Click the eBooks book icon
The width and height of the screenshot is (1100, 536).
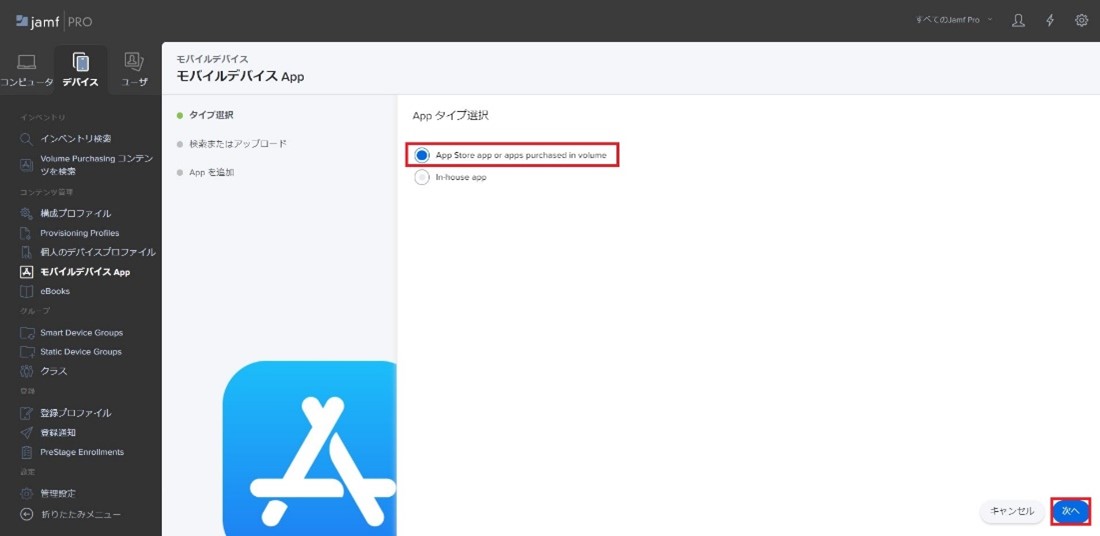pyautogui.click(x=26, y=291)
